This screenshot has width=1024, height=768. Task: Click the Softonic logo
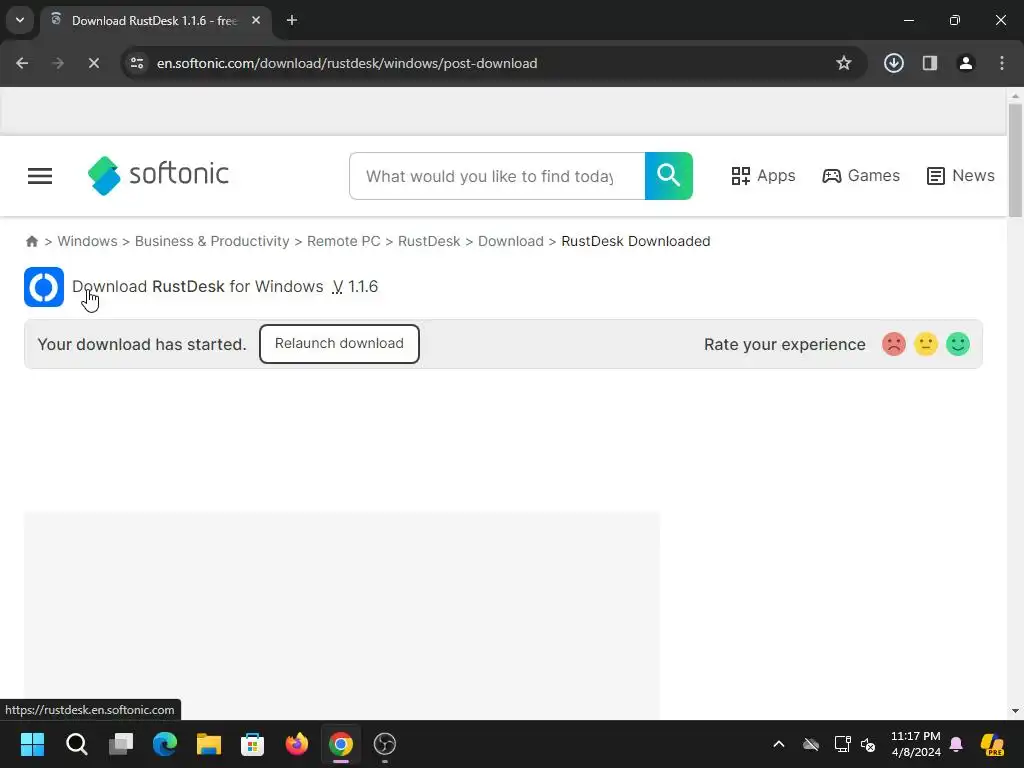click(159, 175)
